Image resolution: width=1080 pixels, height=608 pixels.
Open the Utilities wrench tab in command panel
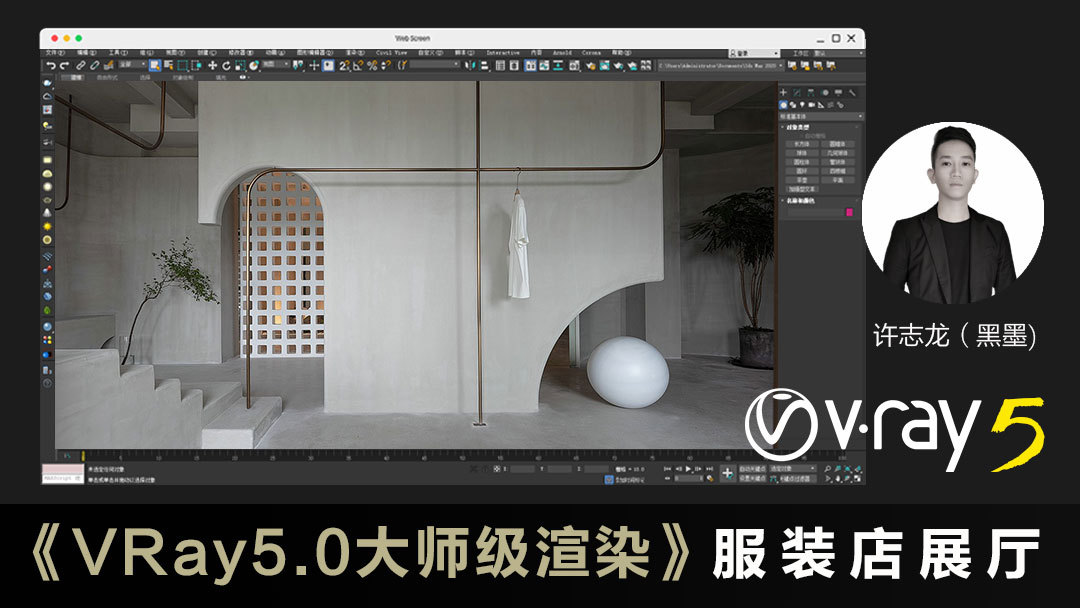click(x=852, y=92)
